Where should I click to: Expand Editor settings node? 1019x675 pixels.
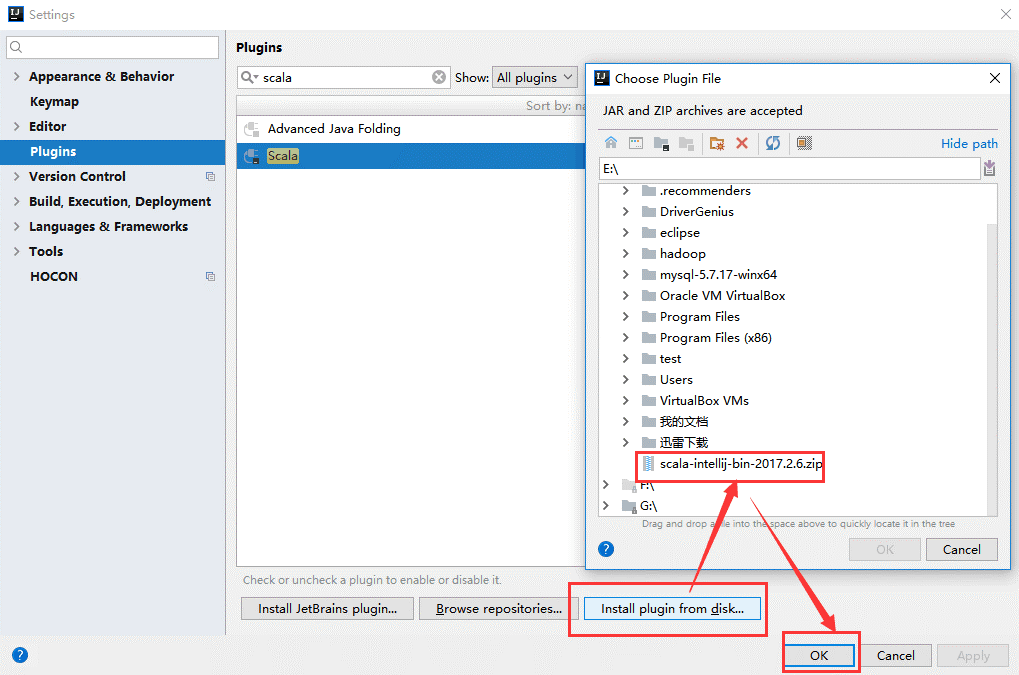pyautogui.click(x=16, y=127)
